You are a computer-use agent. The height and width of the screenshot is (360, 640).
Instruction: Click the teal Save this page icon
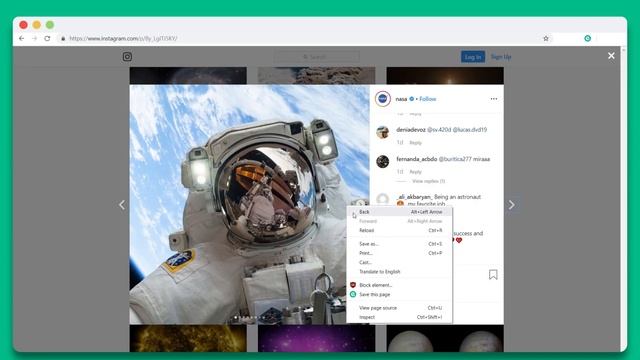tap(353, 294)
